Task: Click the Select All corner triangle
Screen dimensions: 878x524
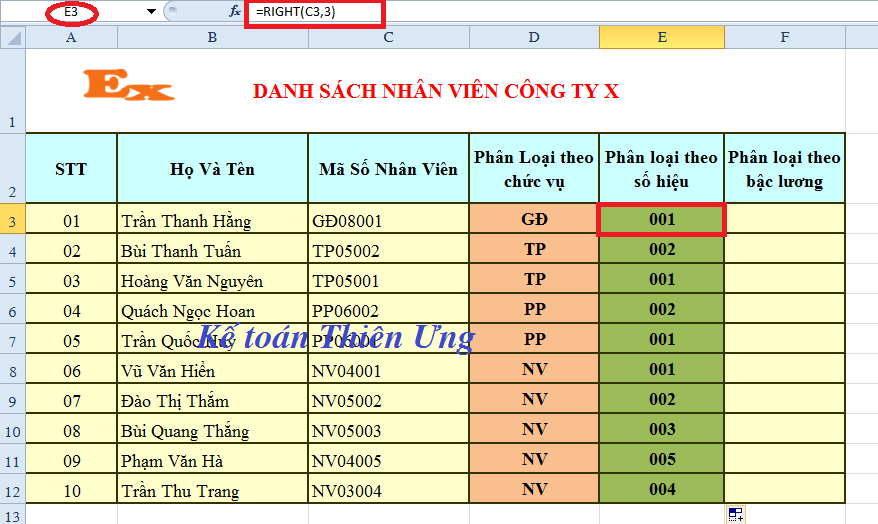Action: [x=13, y=38]
